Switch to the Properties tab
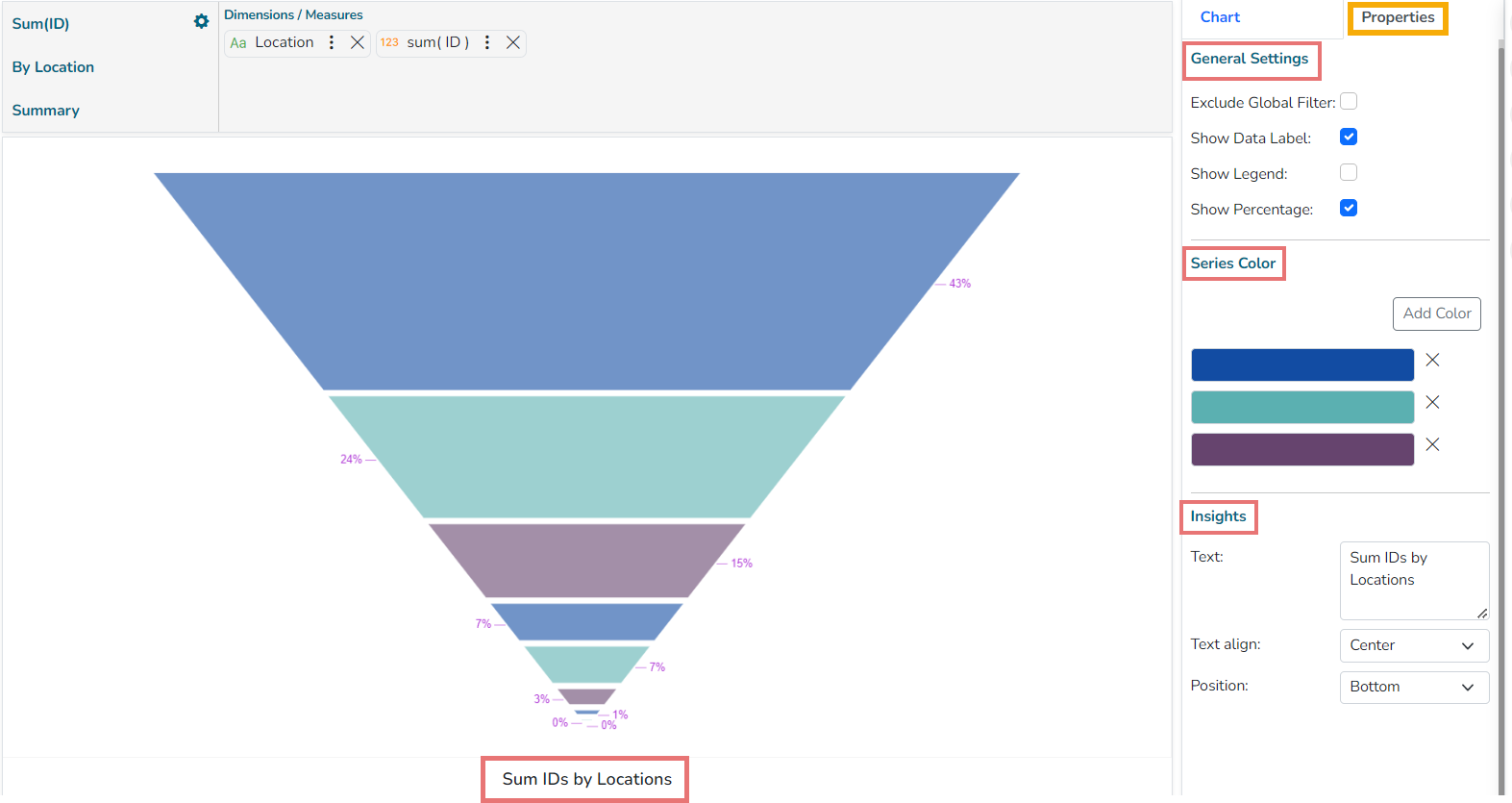Image resolution: width=1512 pixels, height=803 pixels. click(1397, 17)
